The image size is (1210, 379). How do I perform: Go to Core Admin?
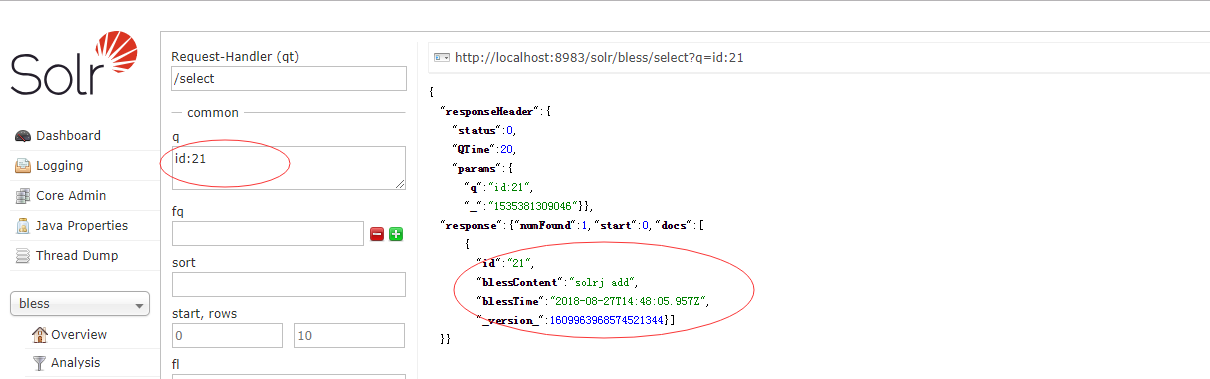point(71,196)
